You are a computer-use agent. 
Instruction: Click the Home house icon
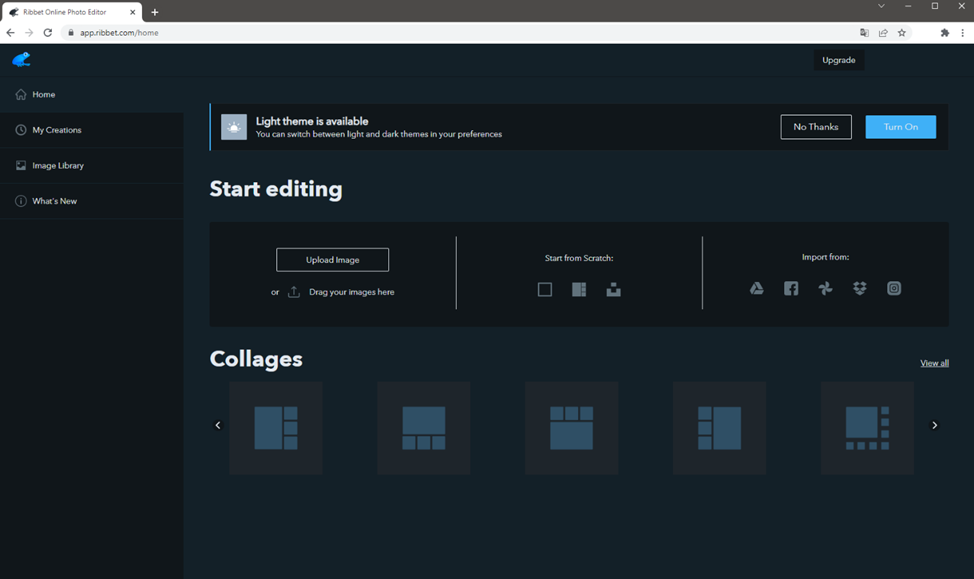point(20,94)
